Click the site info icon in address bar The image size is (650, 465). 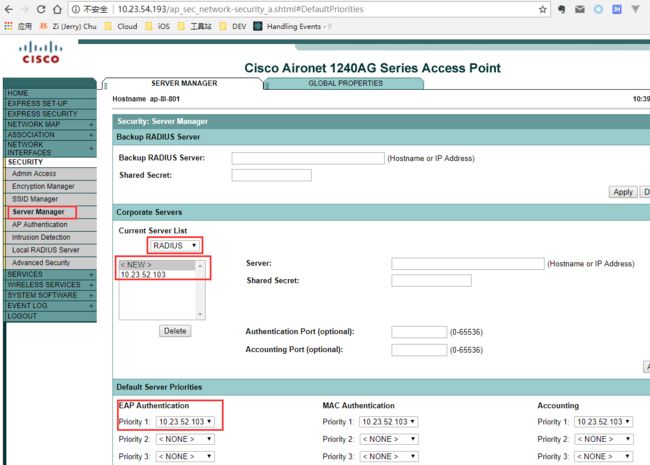[75, 9]
